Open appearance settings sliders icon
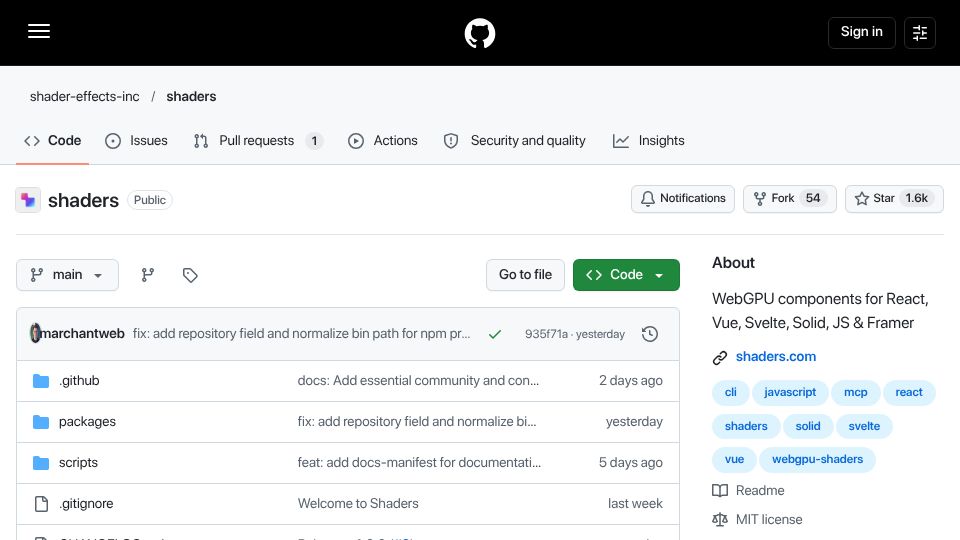The width and height of the screenshot is (960, 540). tap(920, 33)
